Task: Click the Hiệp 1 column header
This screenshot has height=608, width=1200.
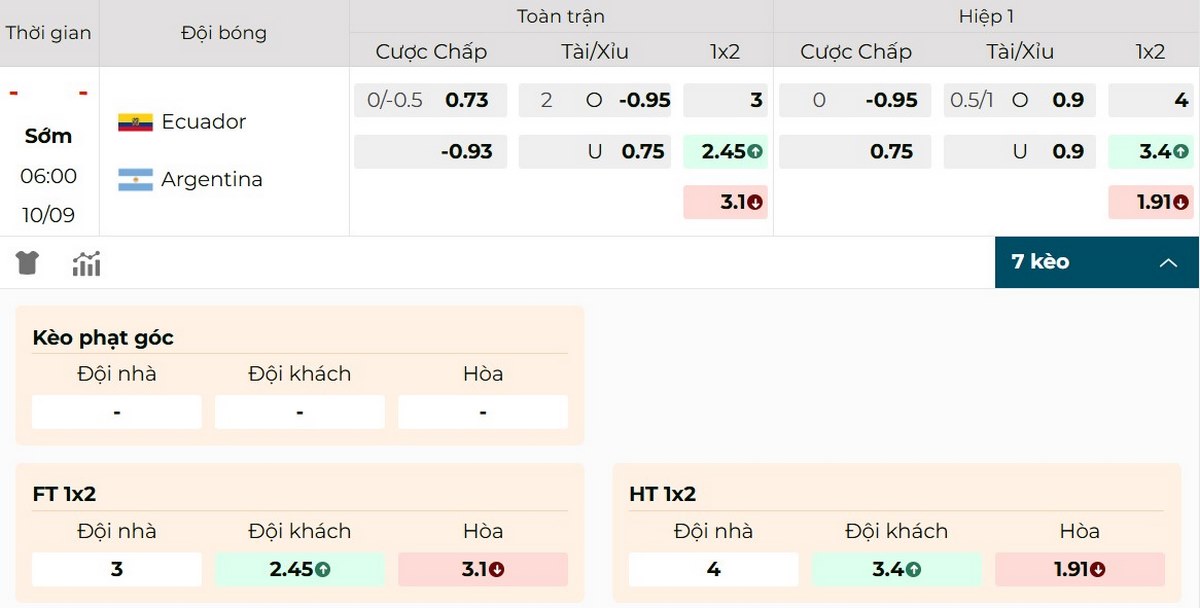Action: coord(986,17)
